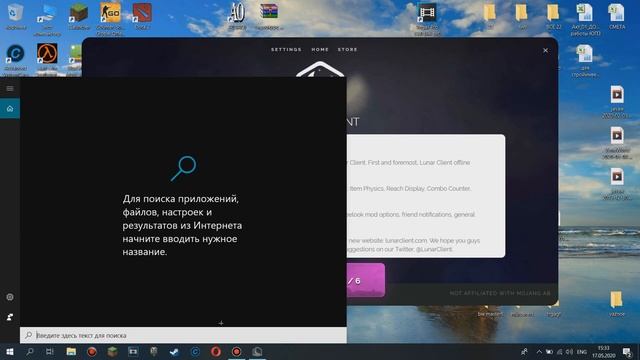This screenshot has height=360, width=640.
Task: Open File Explorer from the taskbar
Action: click(71, 351)
